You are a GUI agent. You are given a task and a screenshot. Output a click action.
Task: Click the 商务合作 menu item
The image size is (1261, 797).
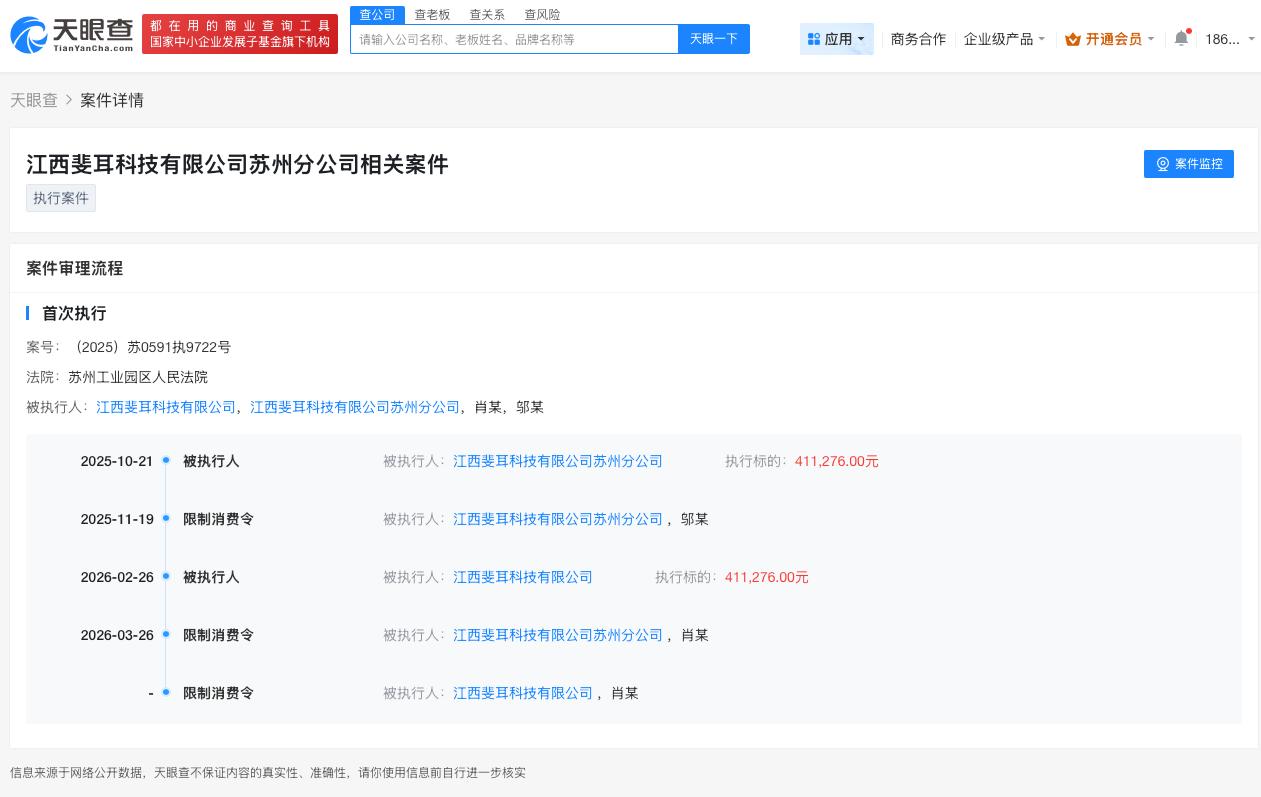pyautogui.click(x=918, y=39)
